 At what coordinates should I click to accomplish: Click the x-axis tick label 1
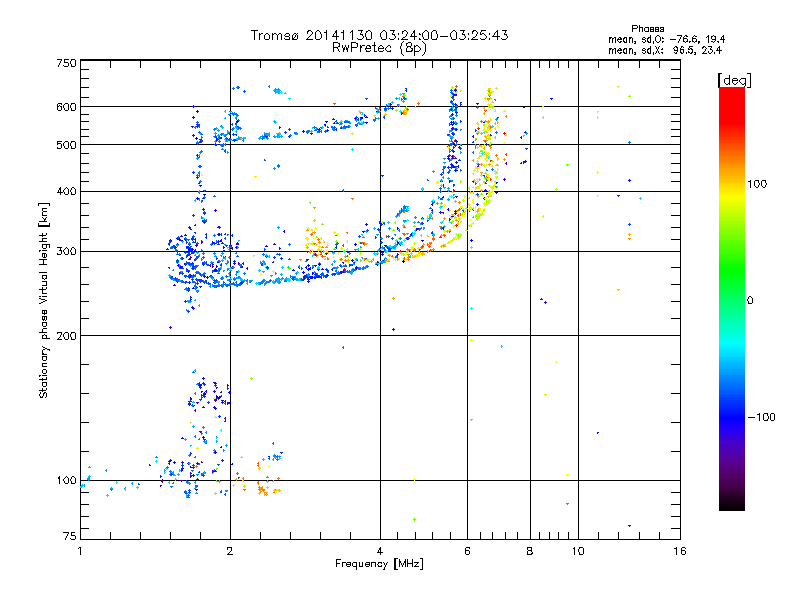[x=80, y=551]
